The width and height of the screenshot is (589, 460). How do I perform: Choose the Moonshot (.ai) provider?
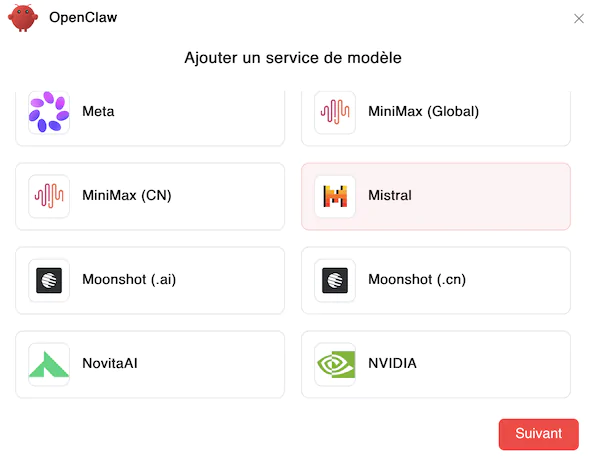coord(150,280)
